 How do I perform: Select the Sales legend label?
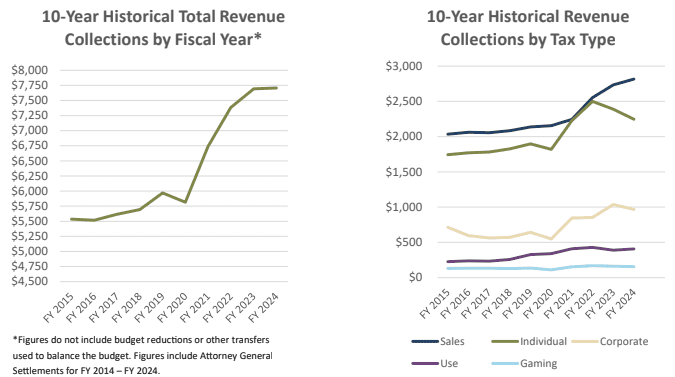(452, 342)
